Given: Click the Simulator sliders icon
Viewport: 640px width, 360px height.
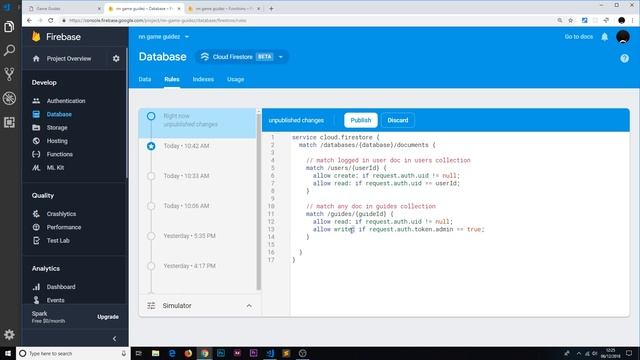Looking at the screenshot, I should (x=151, y=306).
